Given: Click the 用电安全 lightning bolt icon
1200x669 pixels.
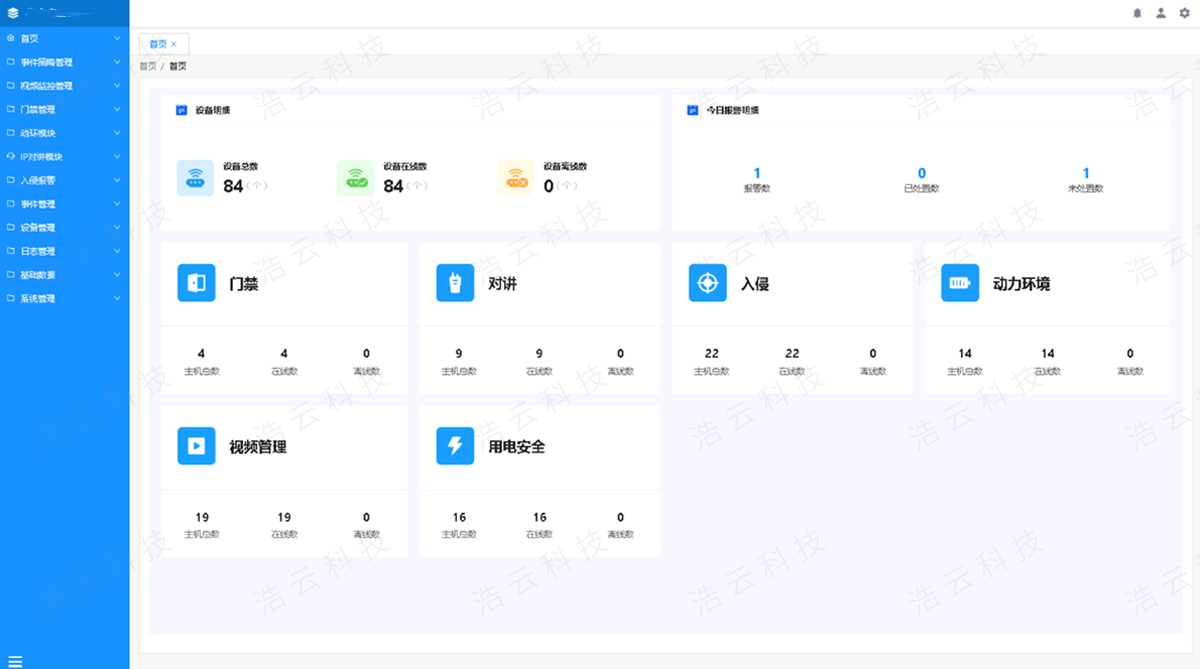Looking at the screenshot, I should point(455,445).
